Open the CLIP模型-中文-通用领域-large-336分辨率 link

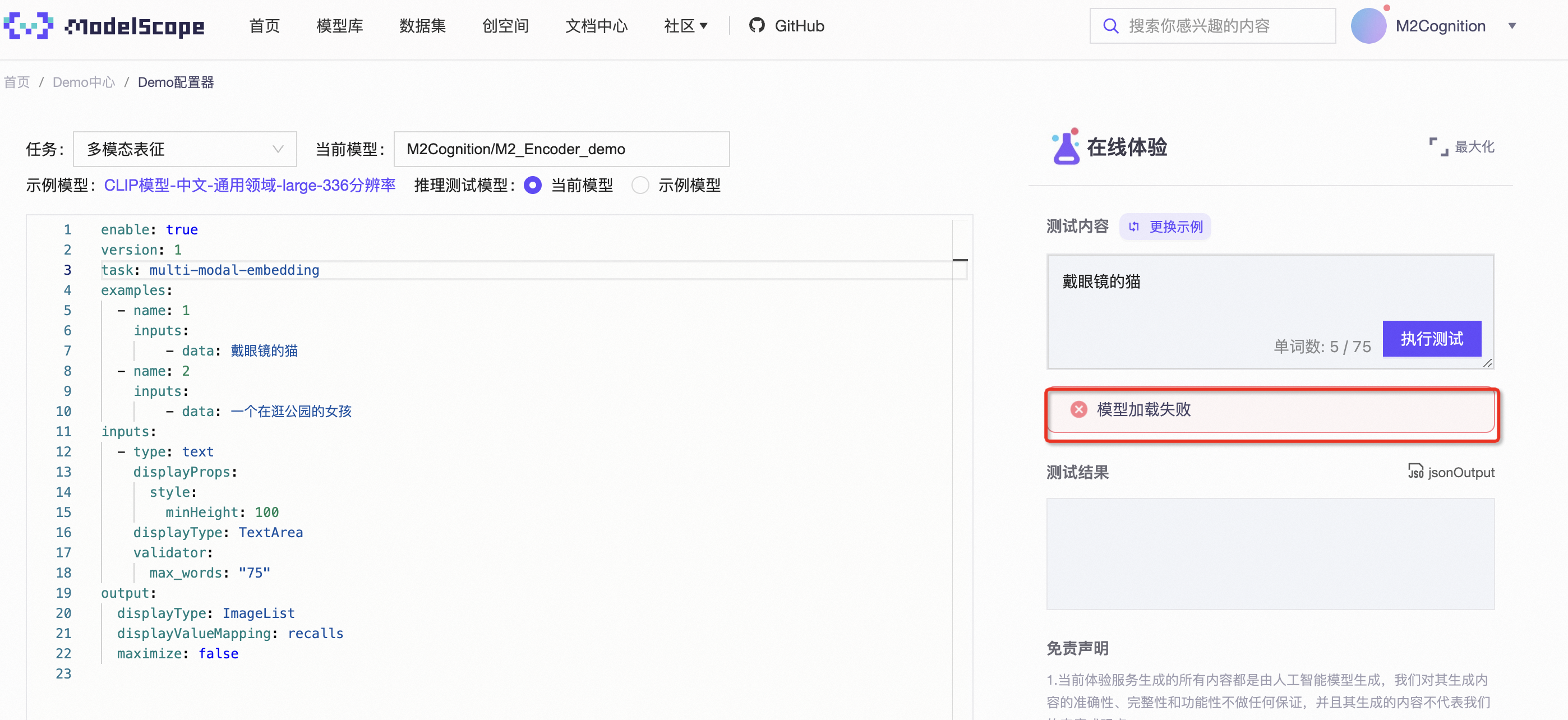[250, 185]
